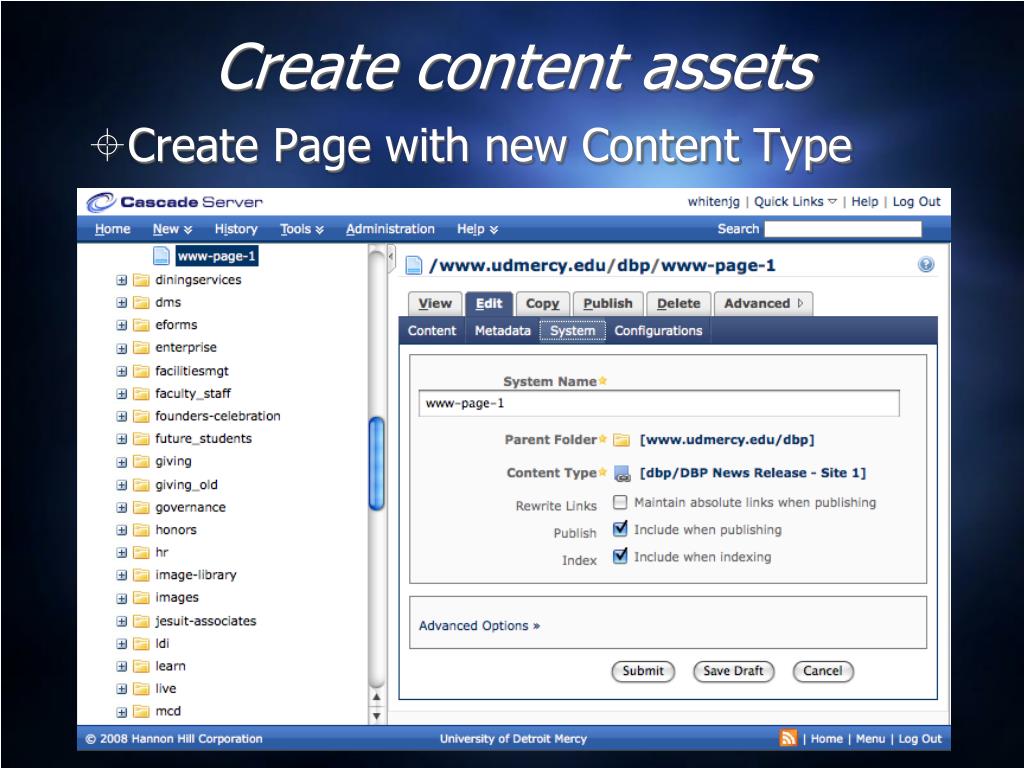The height and width of the screenshot is (768, 1024).
Task: Click the learn folder icon
Action: click(x=141, y=666)
